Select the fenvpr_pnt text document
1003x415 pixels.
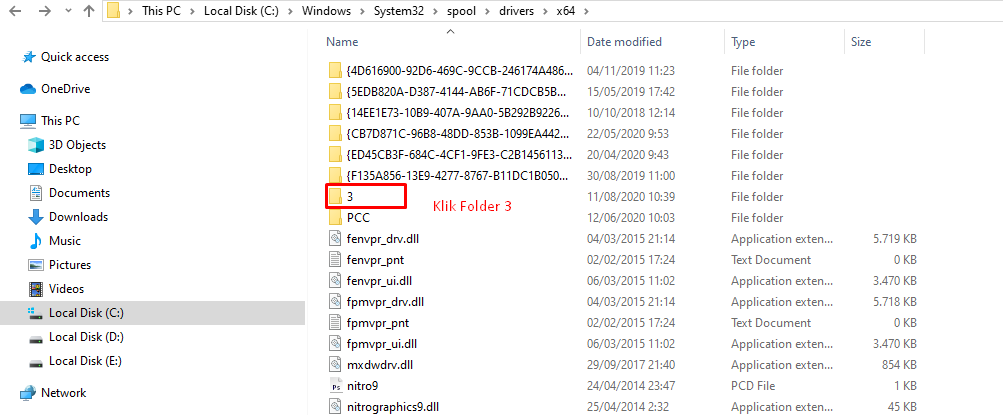click(375, 260)
